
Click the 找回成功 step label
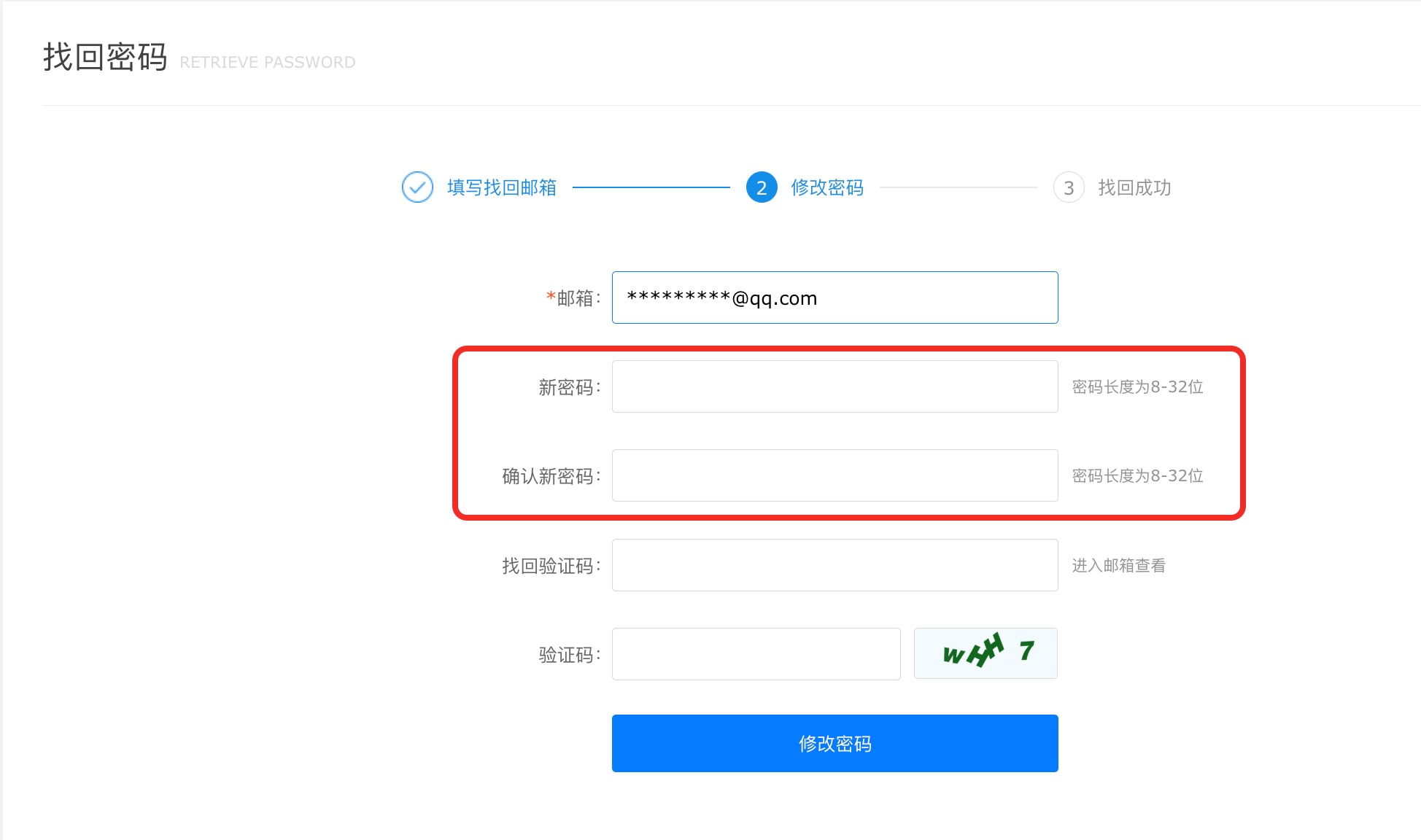(x=1134, y=187)
